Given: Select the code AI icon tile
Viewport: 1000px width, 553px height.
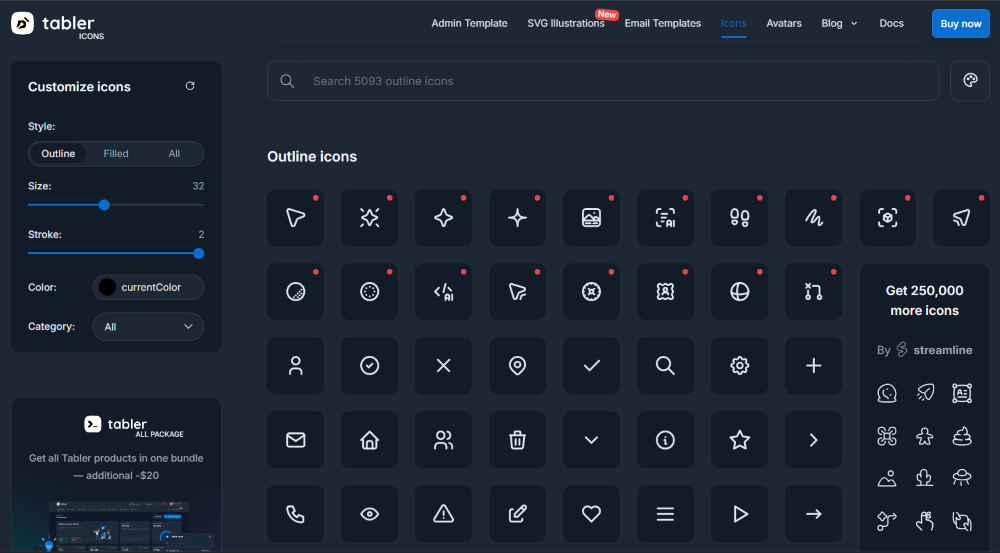Looking at the screenshot, I should click(x=443, y=291).
